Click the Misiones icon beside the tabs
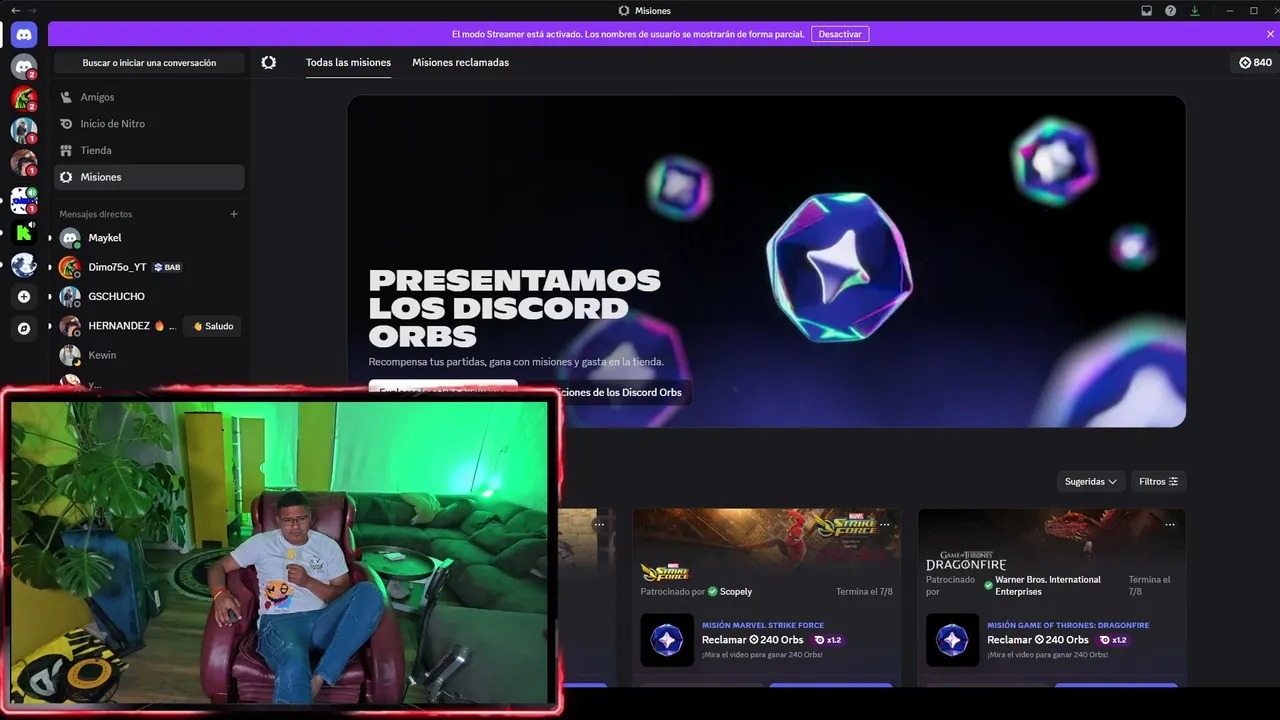The height and width of the screenshot is (720, 1280). (268, 62)
